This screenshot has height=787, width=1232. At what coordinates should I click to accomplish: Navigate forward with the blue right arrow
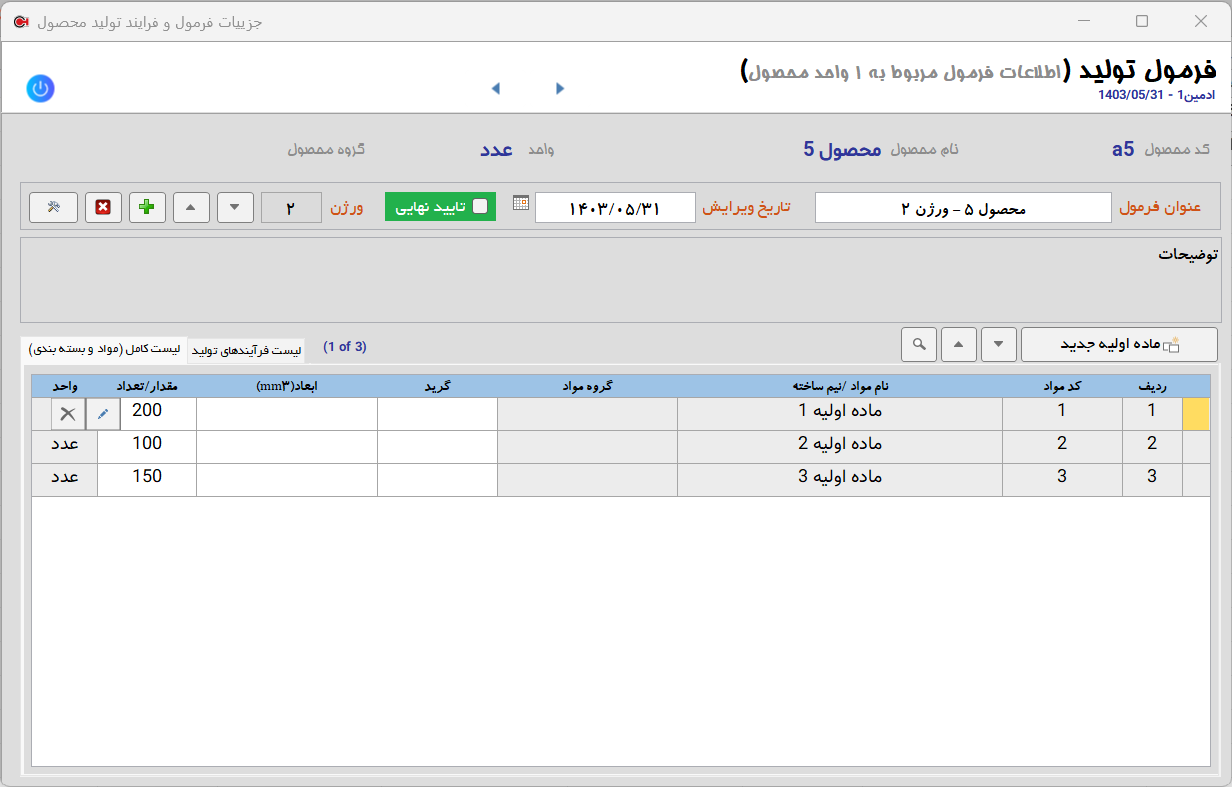559,88
